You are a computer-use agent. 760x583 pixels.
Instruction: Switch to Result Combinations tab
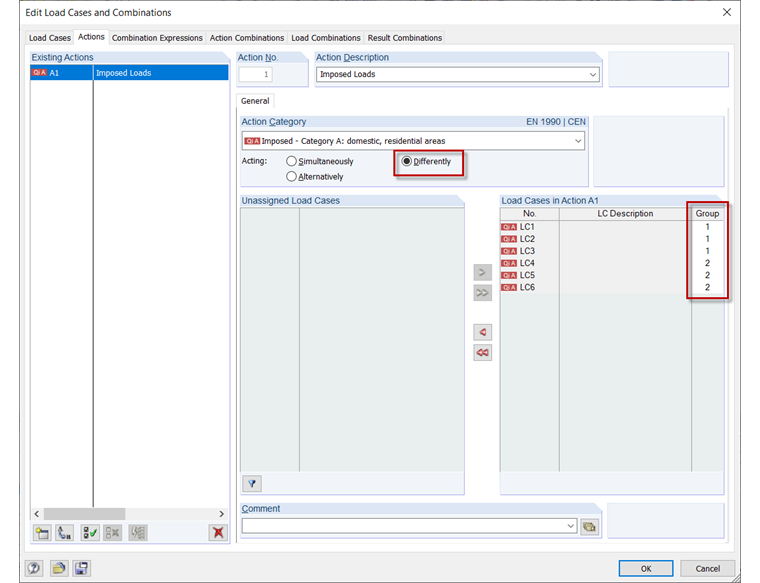(405, 38)
